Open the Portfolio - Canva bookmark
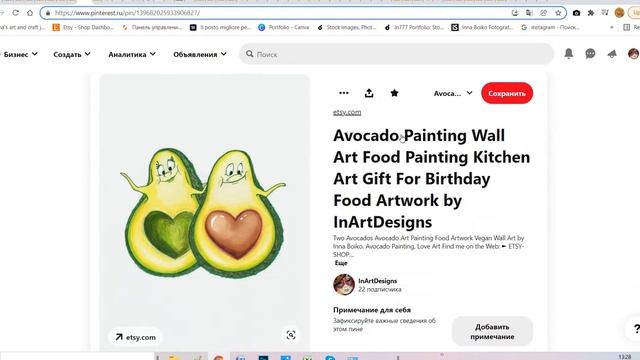This screenshot has width=640, height=360. click(x=284, y=27)
